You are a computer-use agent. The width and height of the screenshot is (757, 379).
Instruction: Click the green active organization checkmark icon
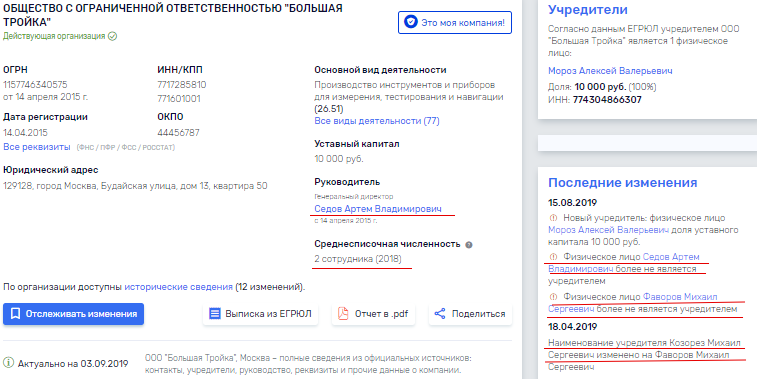coord(112,36)
